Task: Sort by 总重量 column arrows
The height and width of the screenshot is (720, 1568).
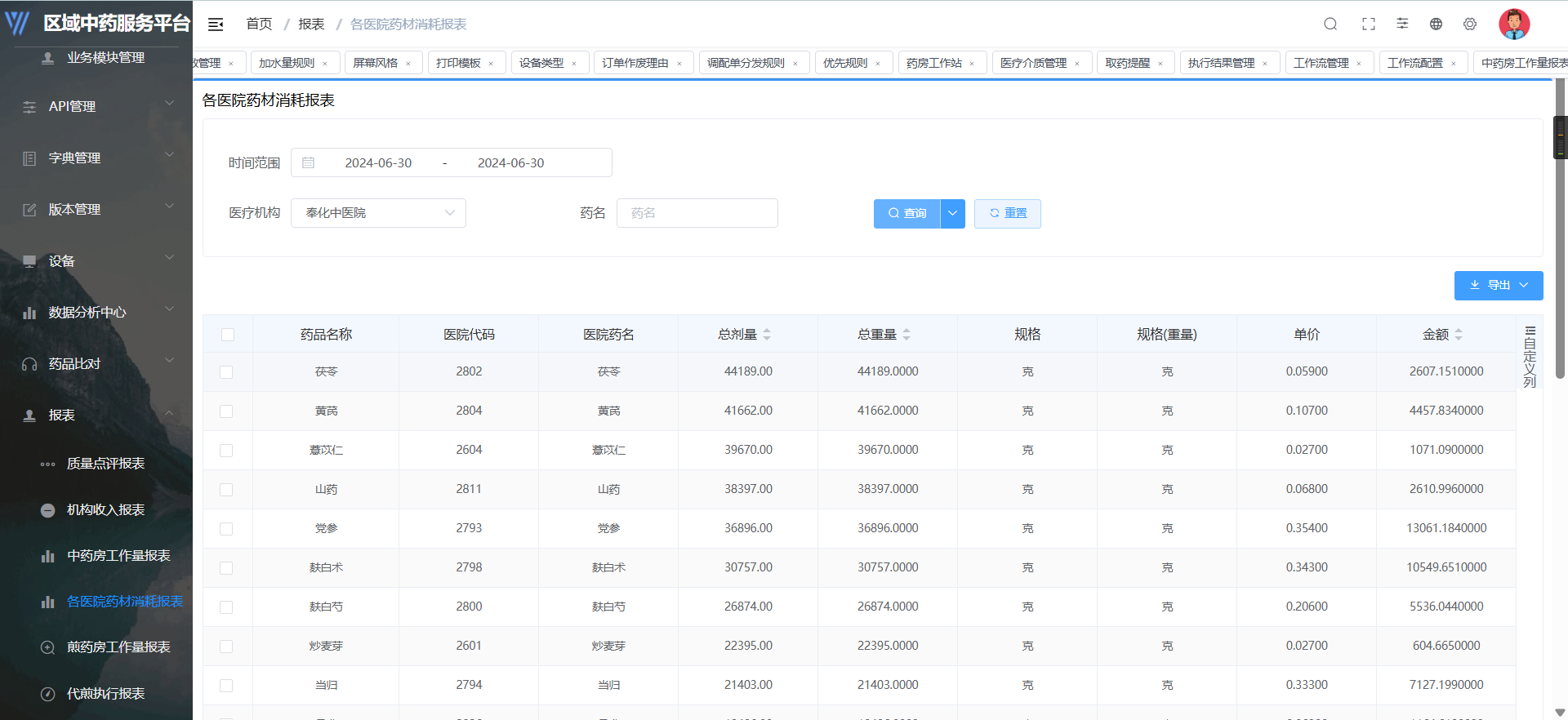Action: coord(906,334)
